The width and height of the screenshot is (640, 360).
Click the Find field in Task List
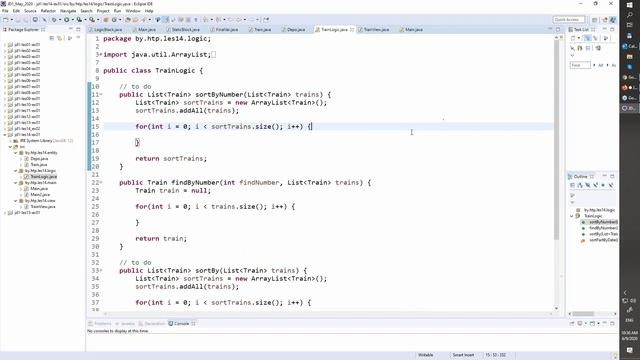coord(580,65)
